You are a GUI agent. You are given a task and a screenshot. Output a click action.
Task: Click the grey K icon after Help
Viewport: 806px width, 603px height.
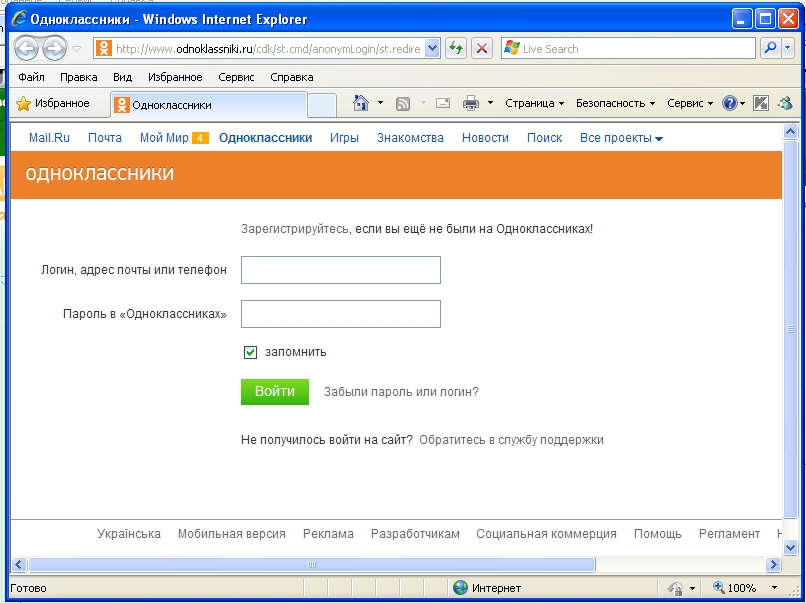click(x=761, y=103)
